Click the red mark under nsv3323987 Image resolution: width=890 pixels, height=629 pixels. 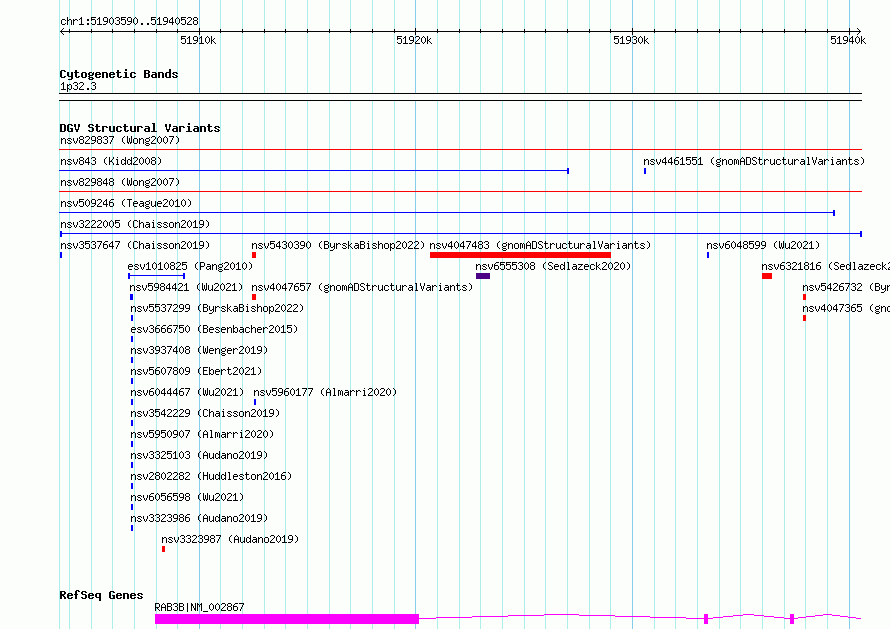tap(163, 549)
